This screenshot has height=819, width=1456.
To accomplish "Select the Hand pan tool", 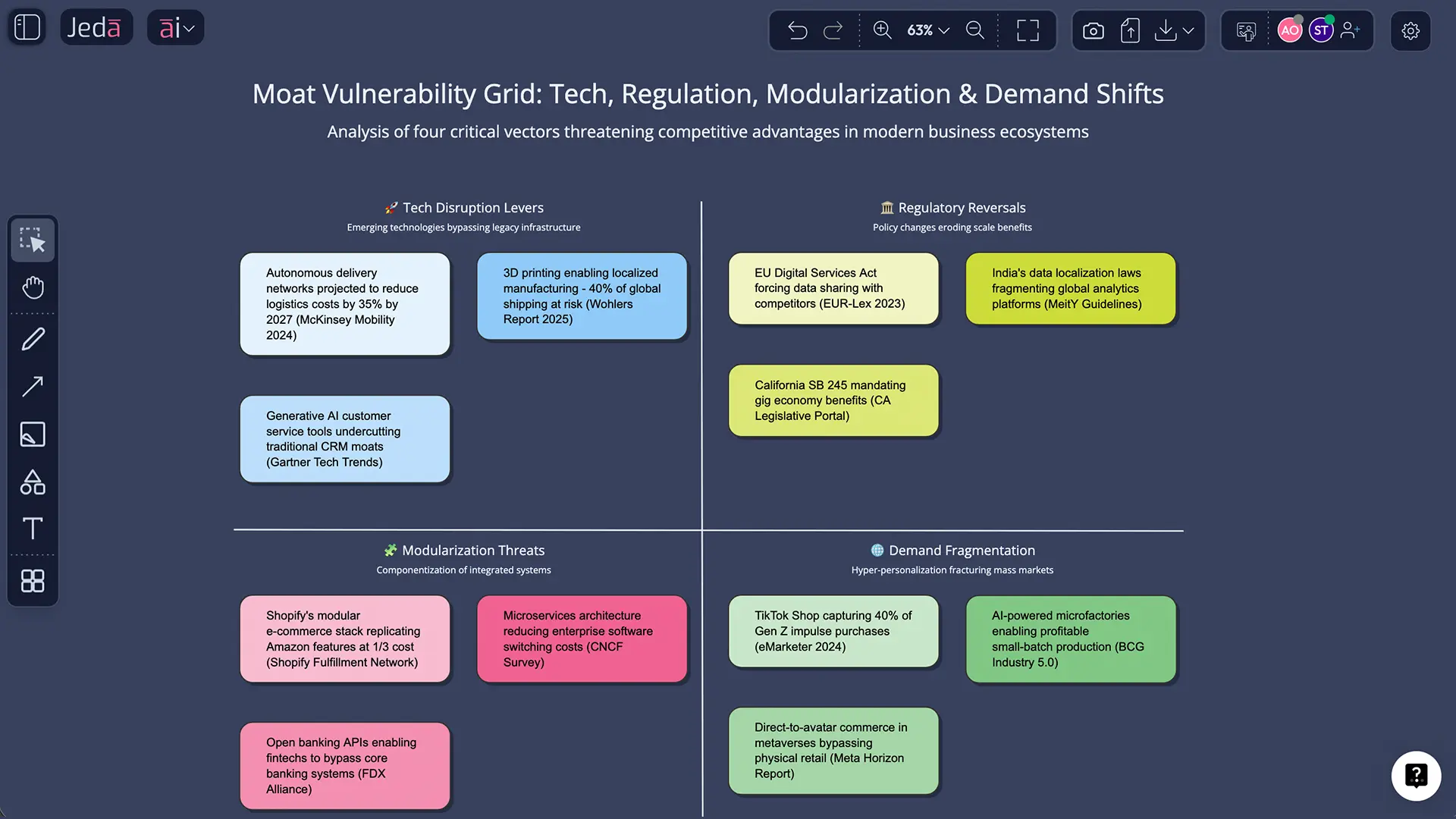I will point(33,287).
